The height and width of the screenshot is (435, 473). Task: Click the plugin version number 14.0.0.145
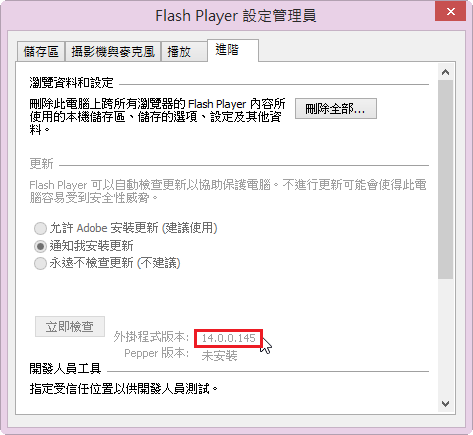point(229,338)
